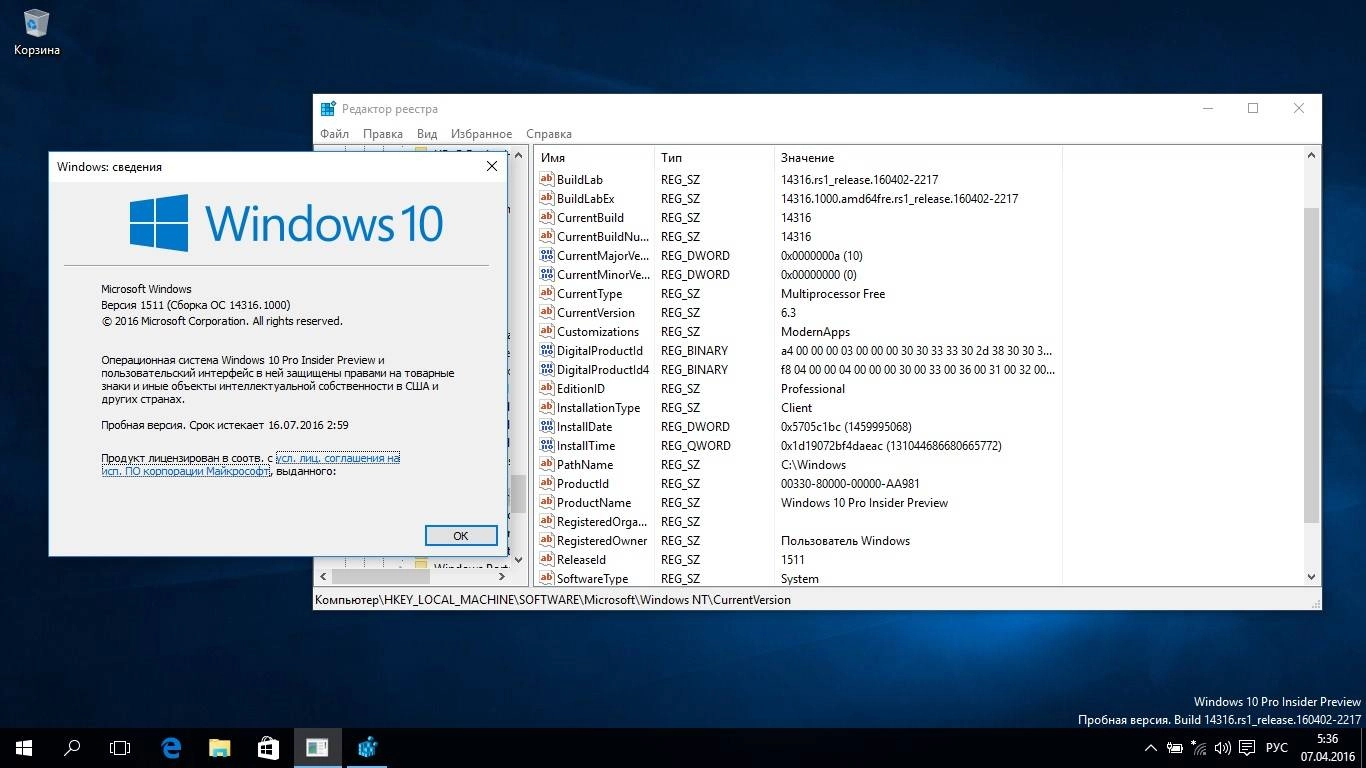Click the '00330-80000-00000-AA981' data cell
This screenshot has width=1366, height=768.
point(850,483)
